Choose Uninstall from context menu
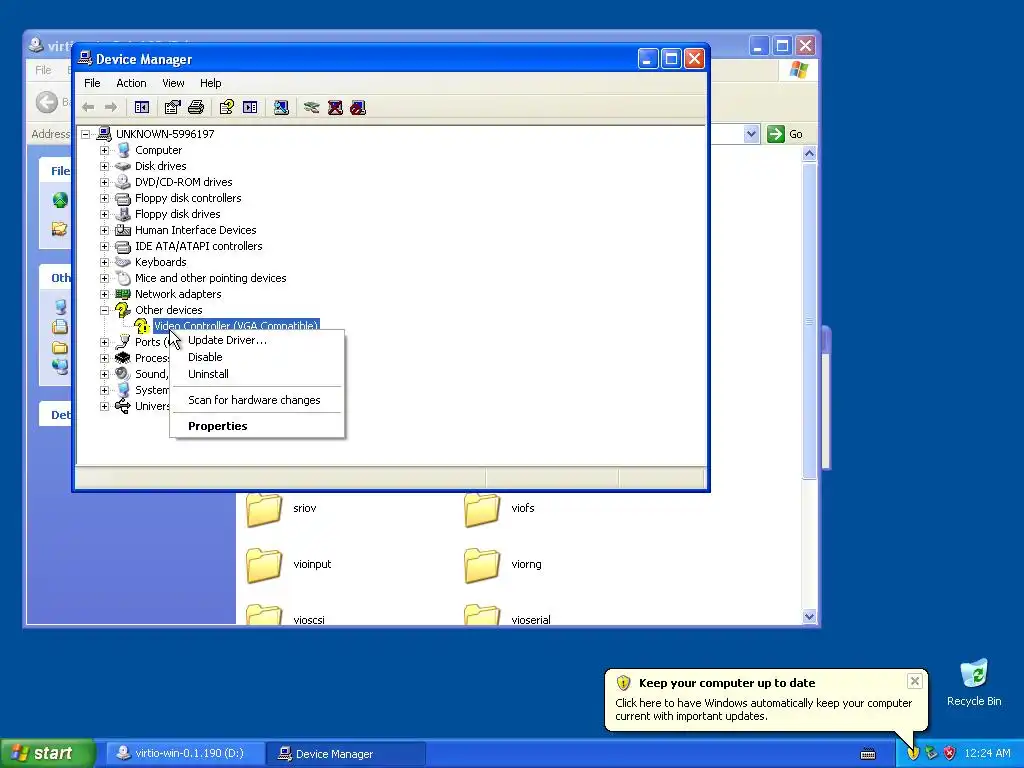This screenshot has width=1024, height=768. click(x=256, y=374)
